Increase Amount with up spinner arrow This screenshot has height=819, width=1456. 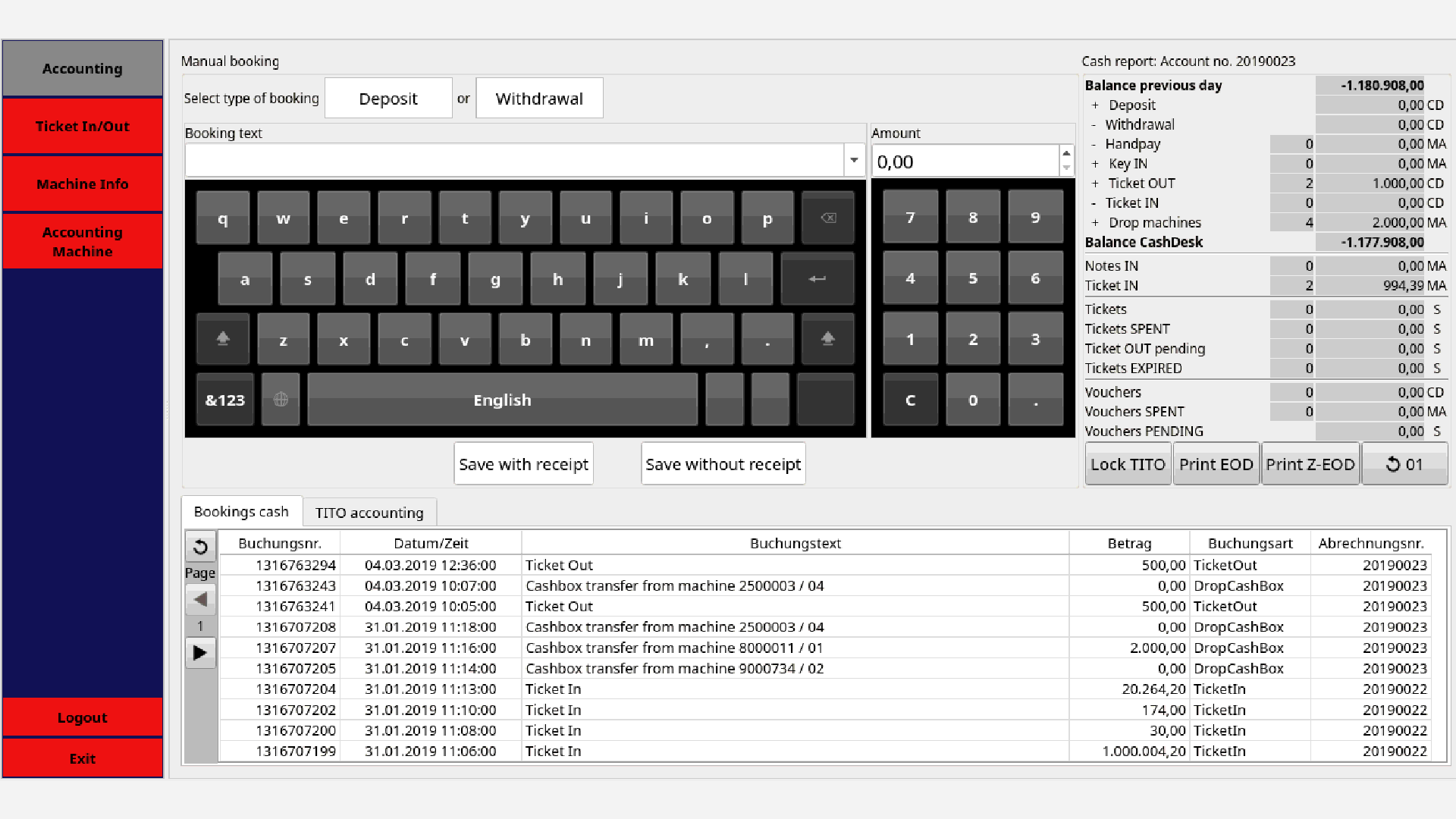1066,154
